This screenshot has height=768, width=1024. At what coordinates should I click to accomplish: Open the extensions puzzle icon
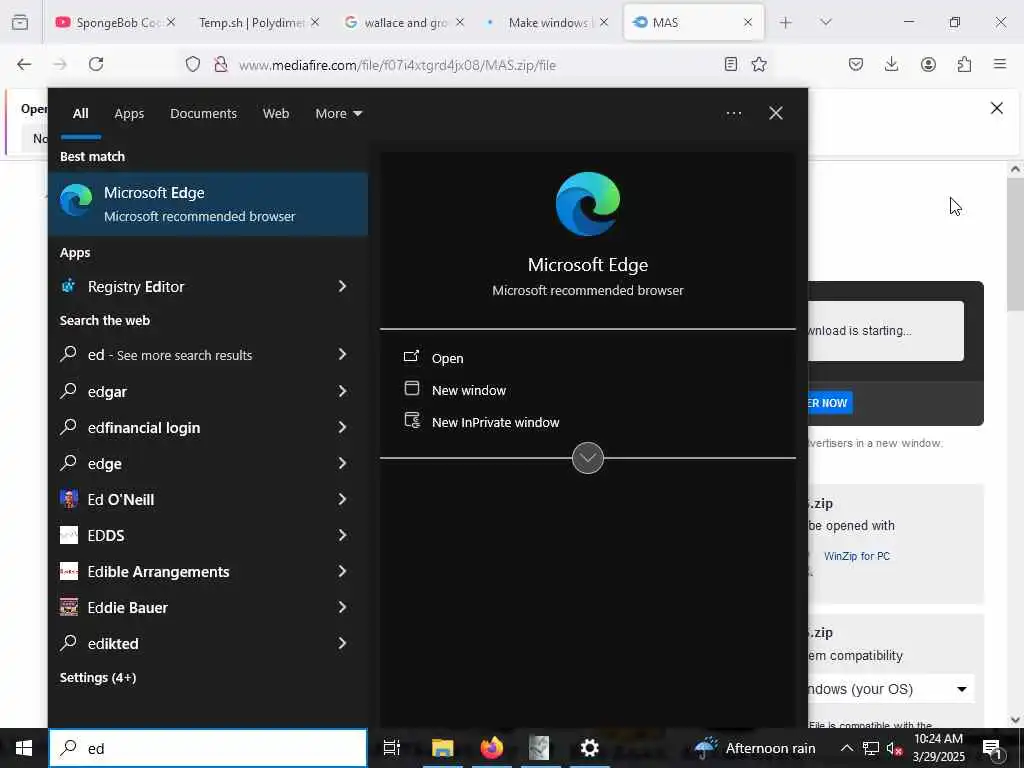pos(964,64)
